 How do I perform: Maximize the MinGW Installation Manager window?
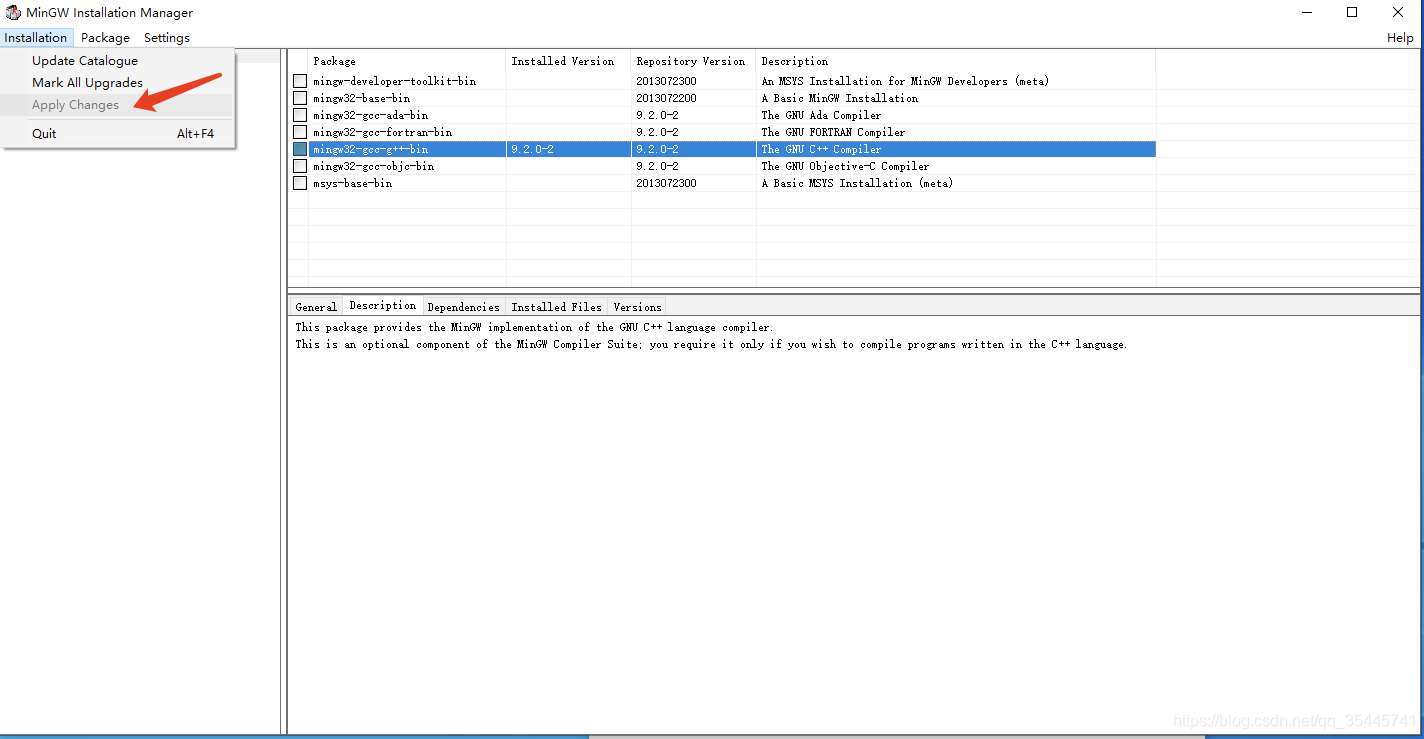point(1352,12)
